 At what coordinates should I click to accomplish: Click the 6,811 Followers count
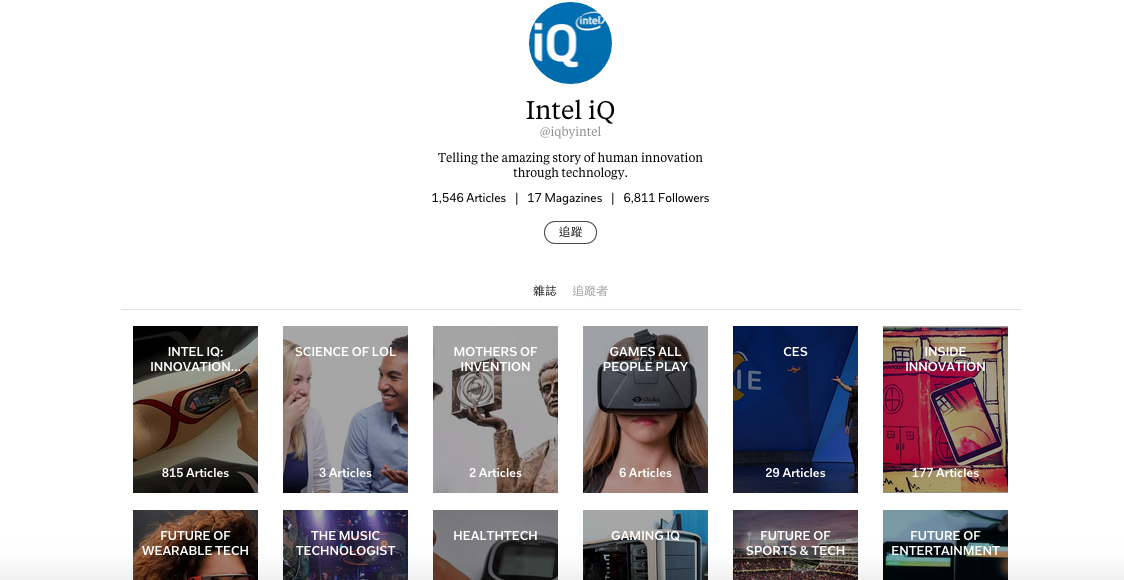[x=666, y=198]
